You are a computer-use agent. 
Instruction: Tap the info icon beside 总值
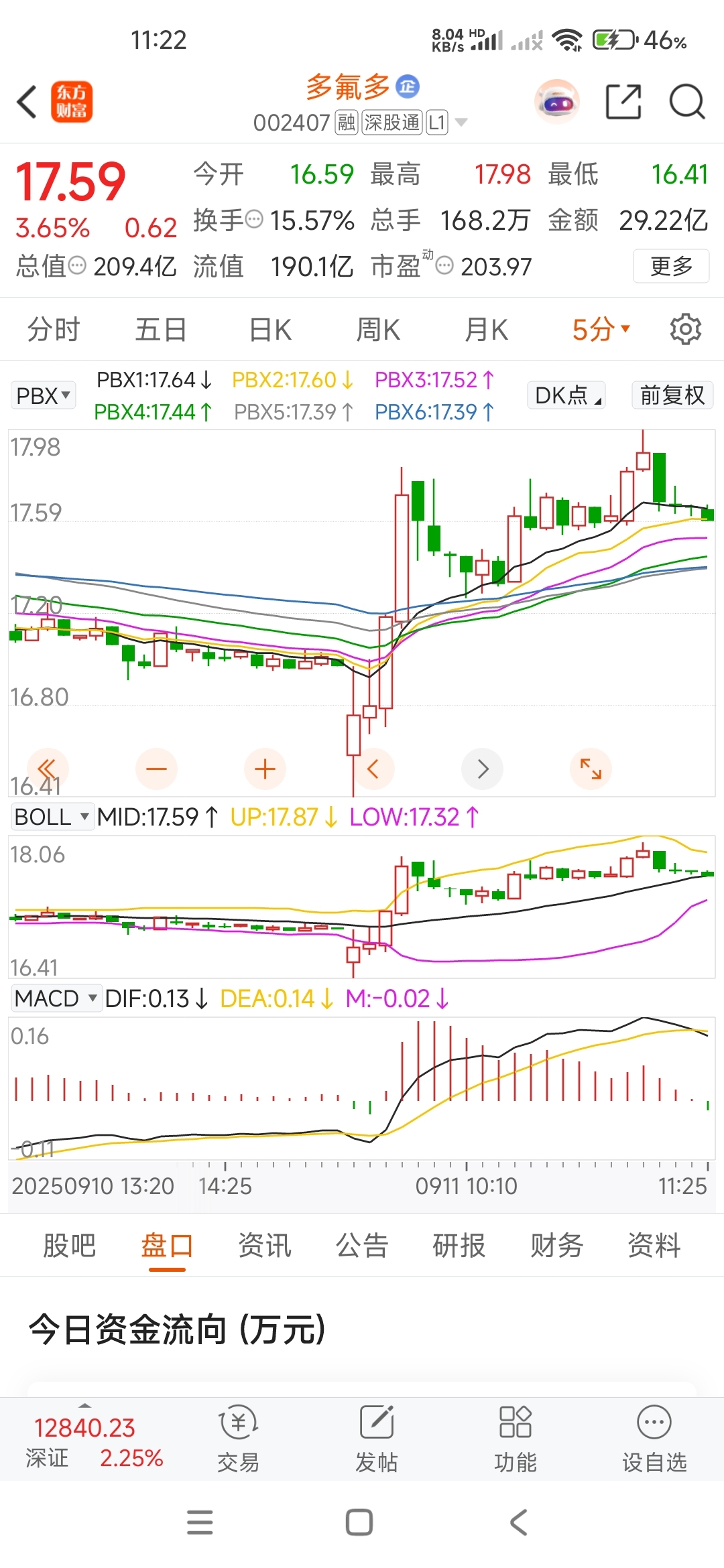78,265
